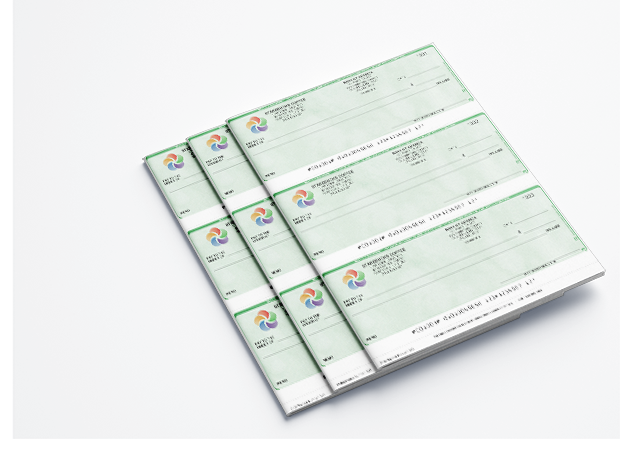Click the flower logo on middle sheet's top check
Screen dimensions: 620x450
pyautogui.click(x=217, y=143)
